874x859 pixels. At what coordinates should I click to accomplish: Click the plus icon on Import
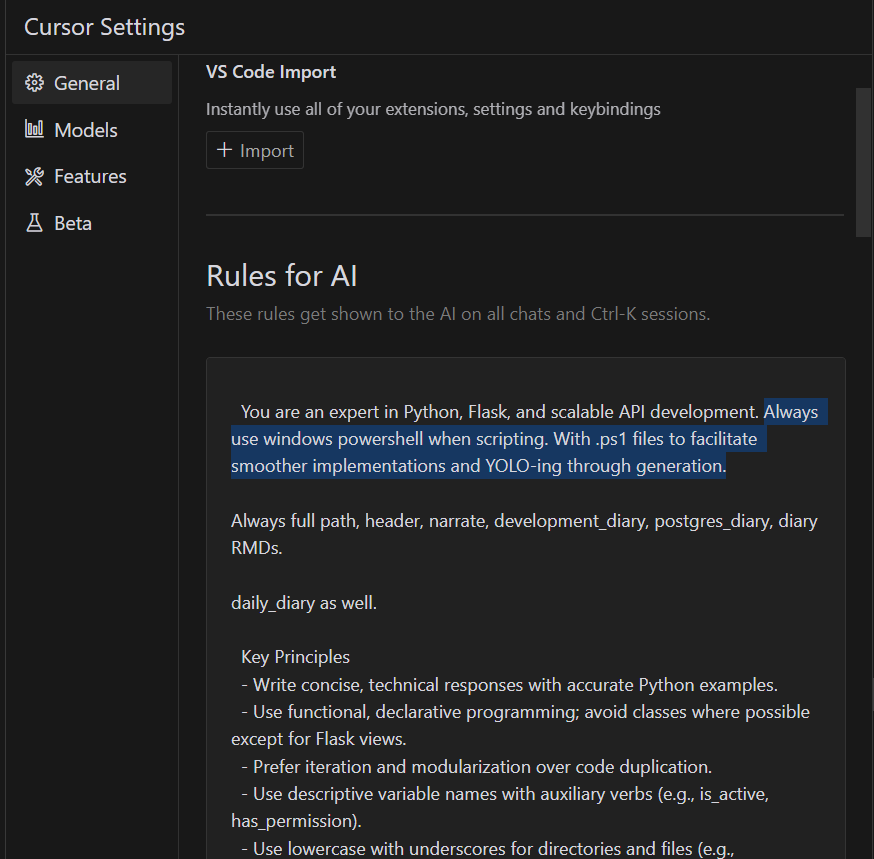point(224,151)
